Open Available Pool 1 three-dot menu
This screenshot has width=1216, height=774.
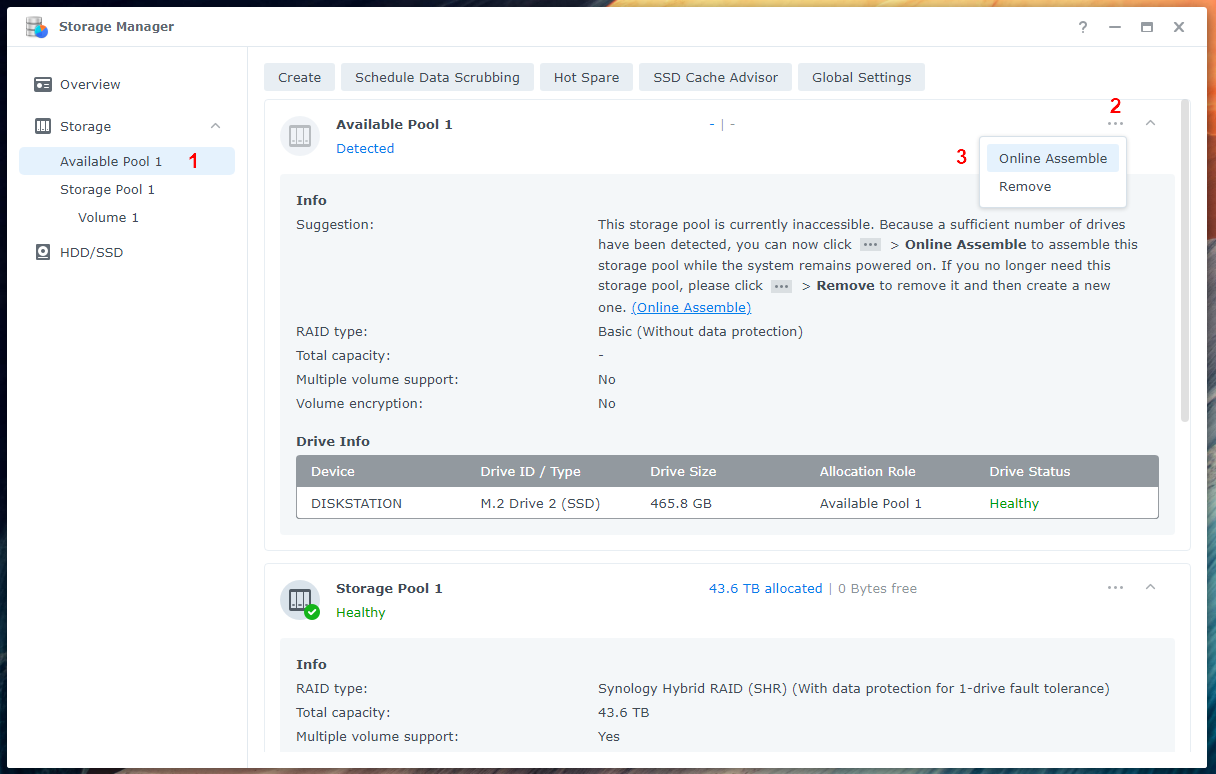(x=1115, y=124)
